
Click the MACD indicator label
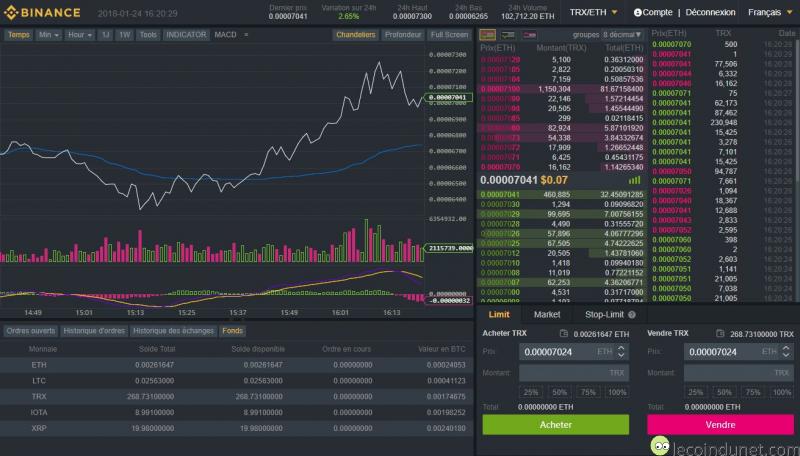[x=225, y=35]
